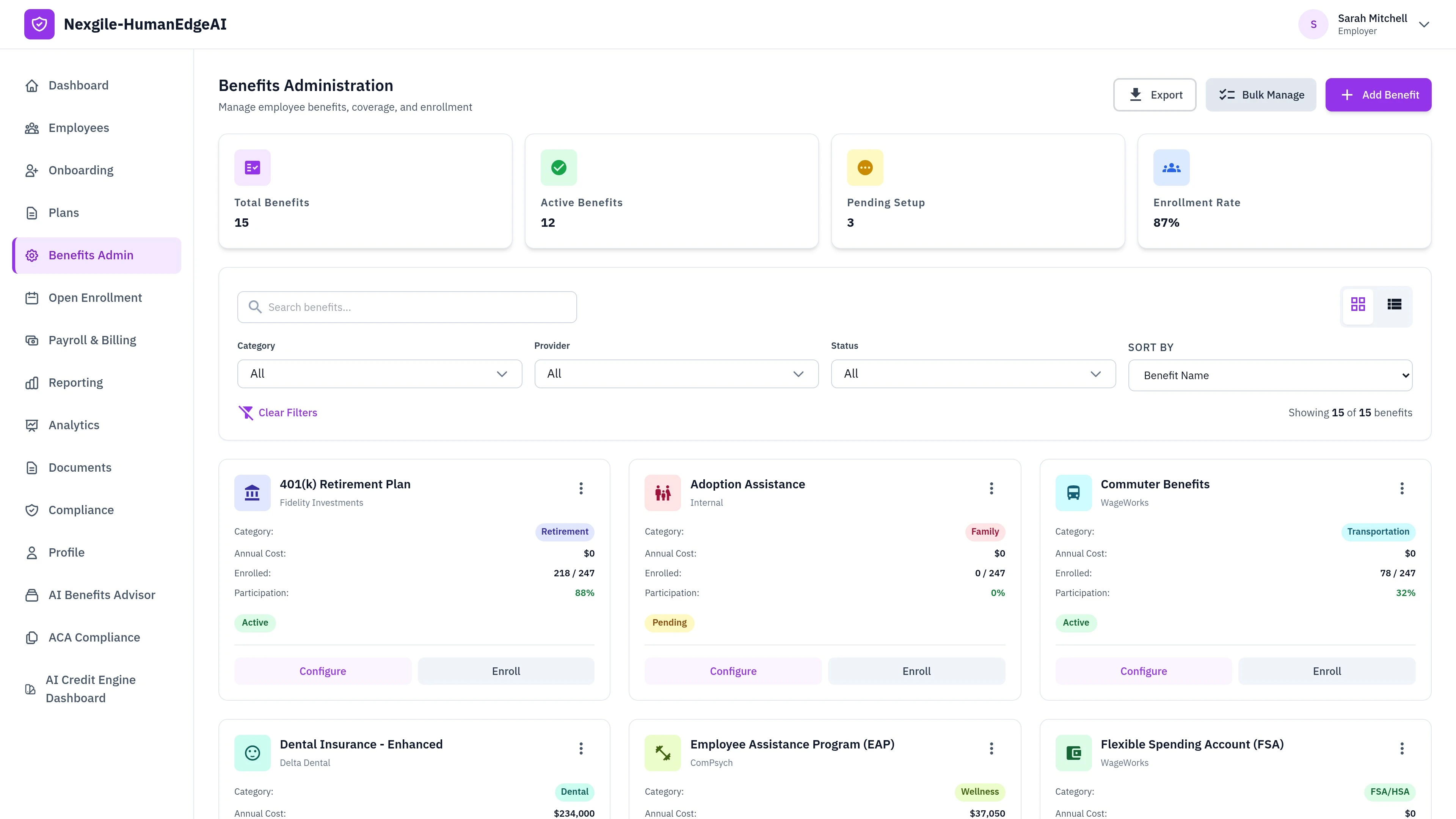Toggle the Open Enrollment section
This screenshot has height=819, width=1456.
(95, 297)
